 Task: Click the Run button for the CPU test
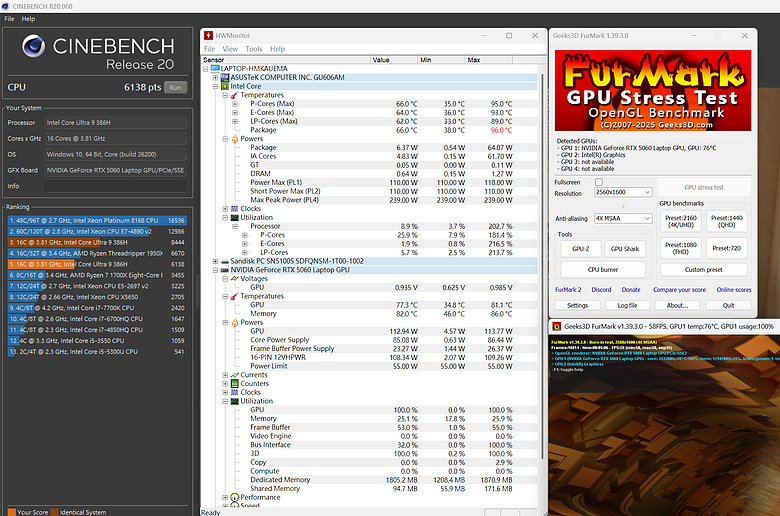[175, 88]
